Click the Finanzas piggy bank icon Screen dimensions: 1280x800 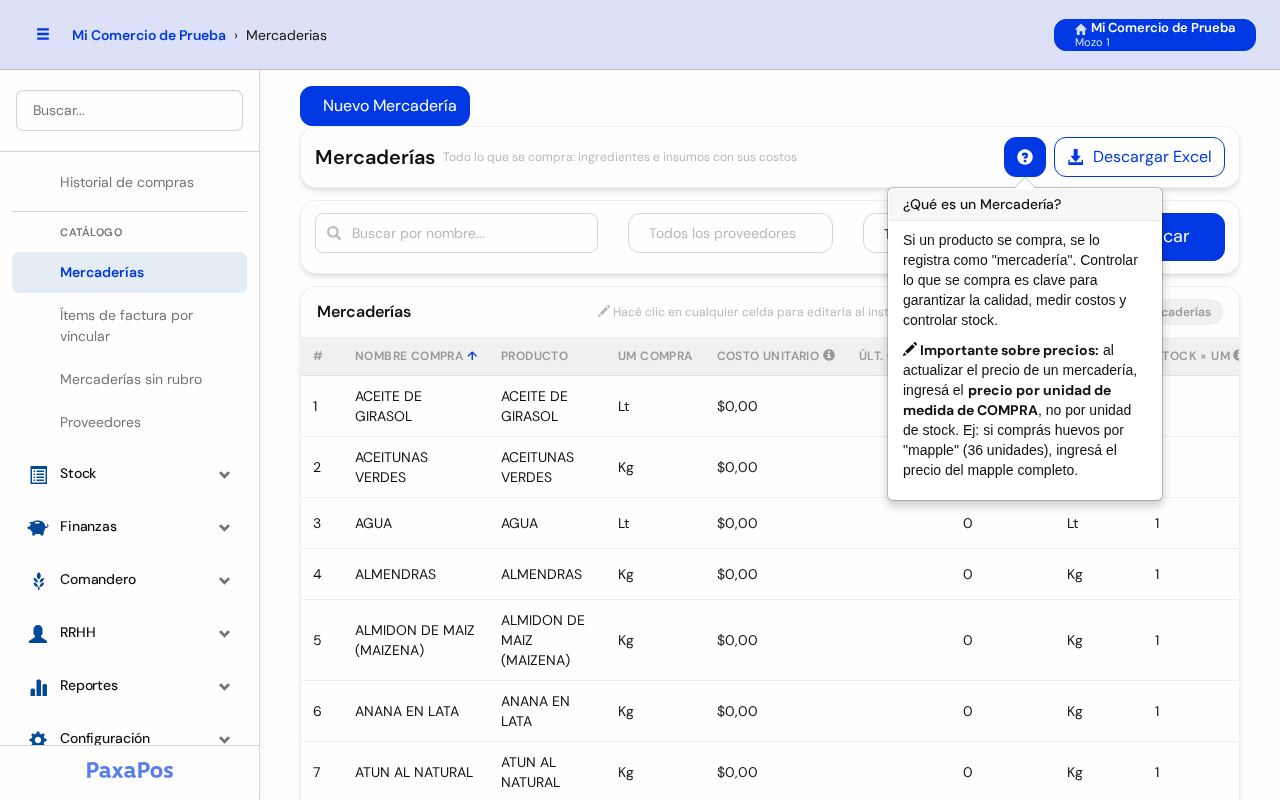(38, 527)
